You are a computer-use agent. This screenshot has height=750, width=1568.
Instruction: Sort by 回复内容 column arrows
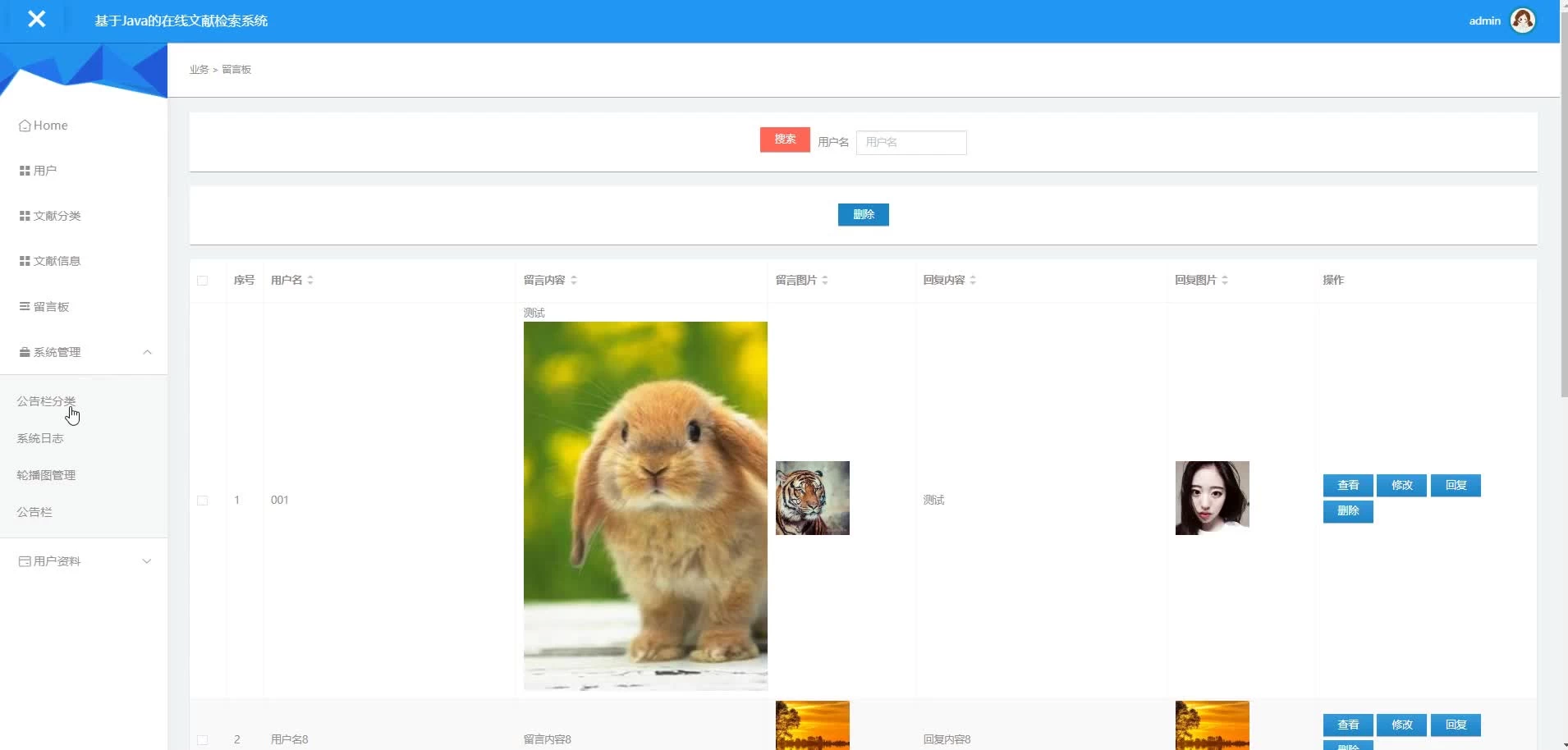(x=973, y=280)
